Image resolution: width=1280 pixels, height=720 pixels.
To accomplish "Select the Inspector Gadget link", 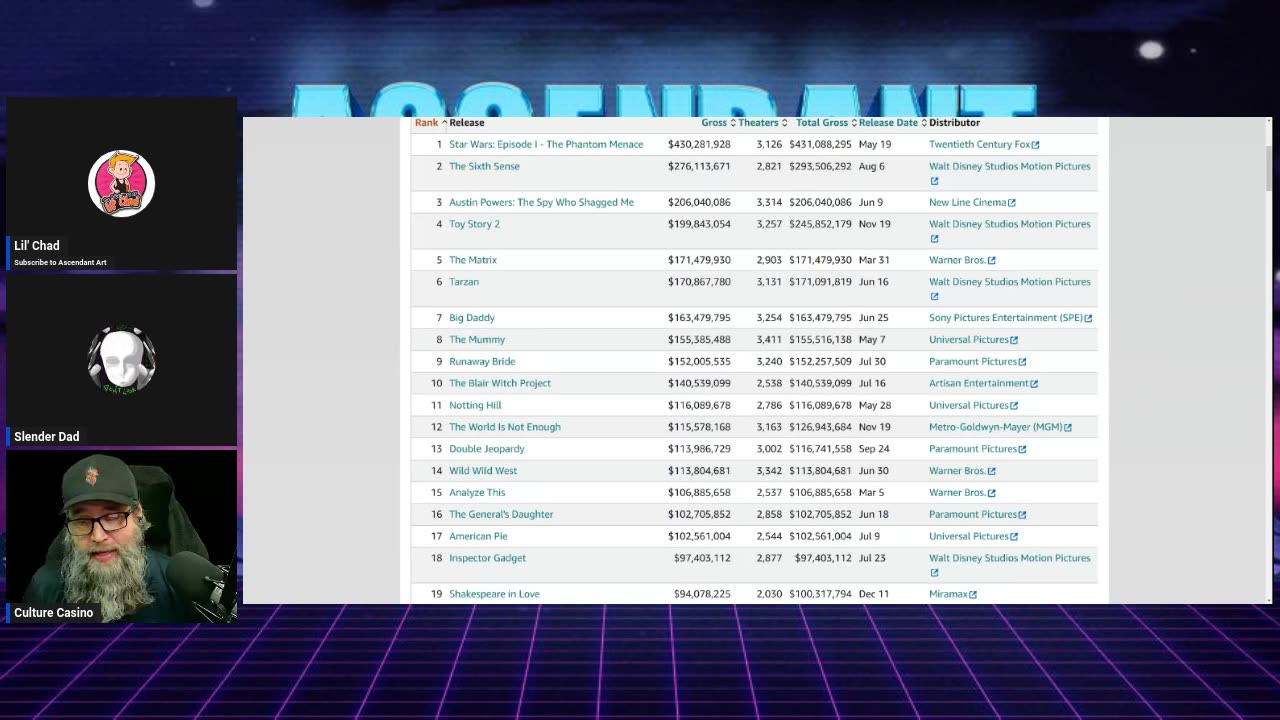I will coord(487,559).
